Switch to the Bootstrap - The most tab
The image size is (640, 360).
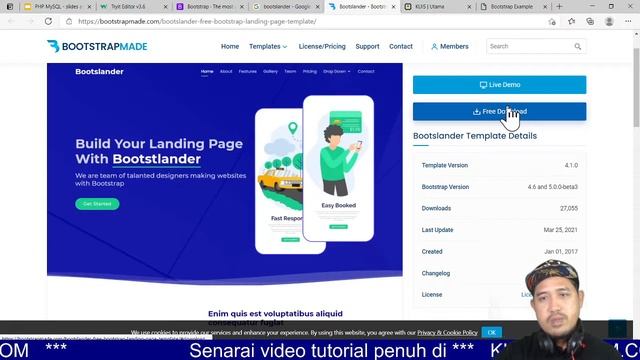[210, 7]
